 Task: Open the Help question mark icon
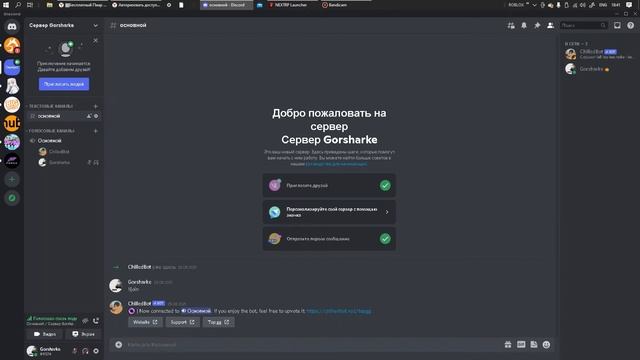point(630,25)
